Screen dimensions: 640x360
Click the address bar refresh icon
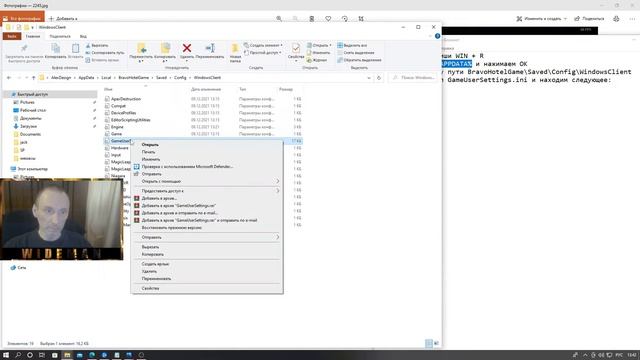[x=379, y=78]
